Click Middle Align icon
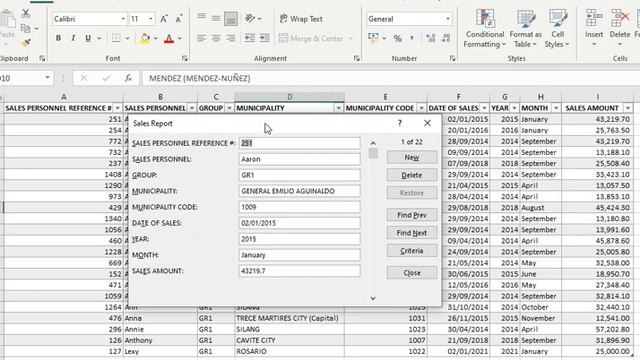Screen dimensions: 640x360 point(216,18)
